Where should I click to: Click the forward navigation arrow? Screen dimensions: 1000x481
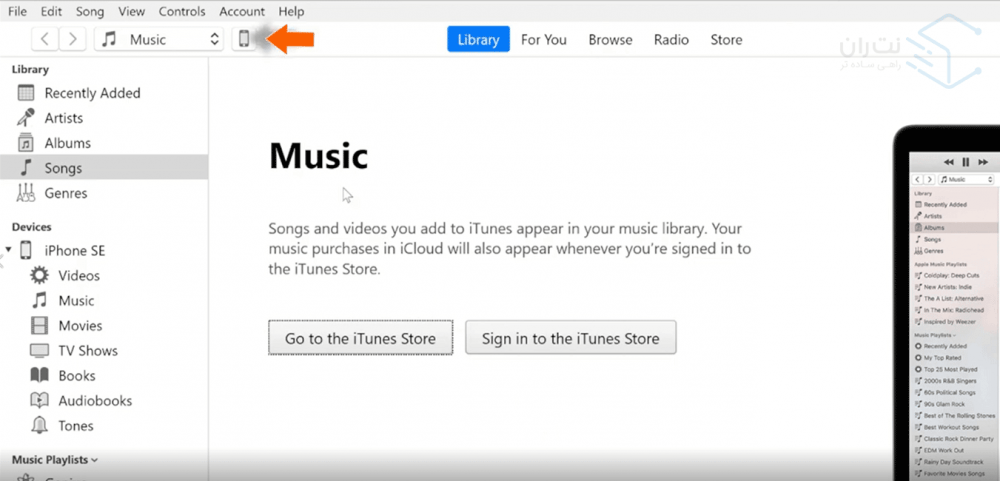point(72,39)
